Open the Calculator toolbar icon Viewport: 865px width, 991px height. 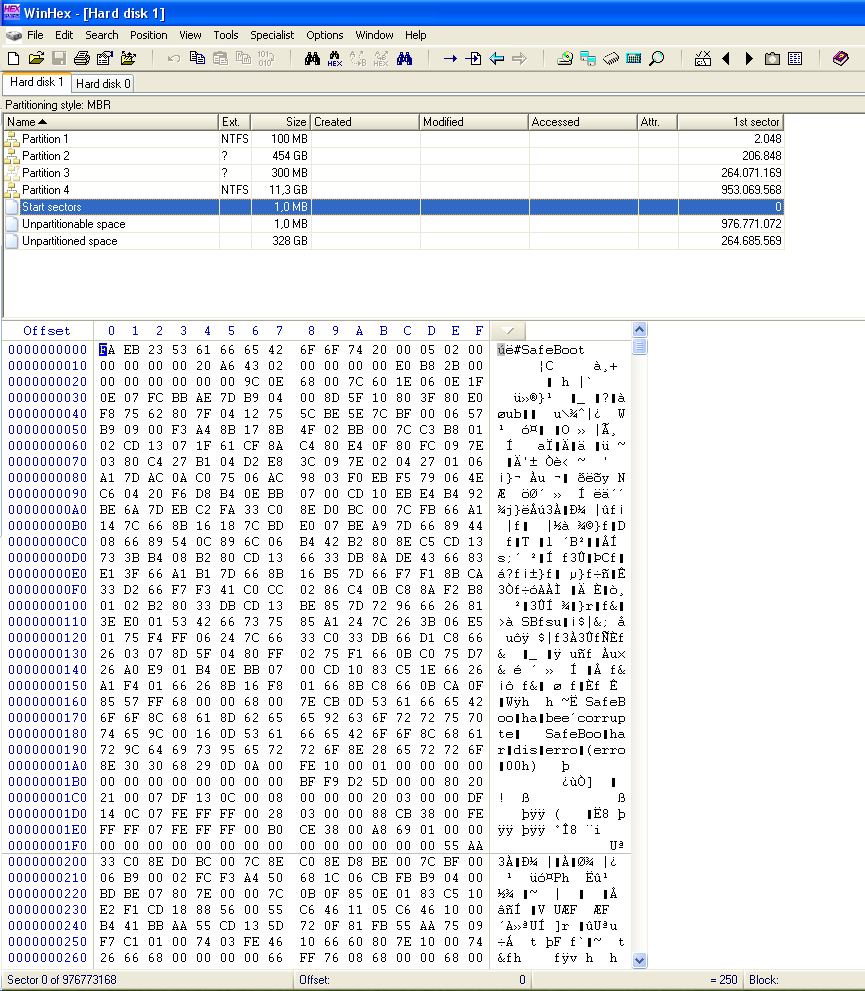tap(634, 59)
